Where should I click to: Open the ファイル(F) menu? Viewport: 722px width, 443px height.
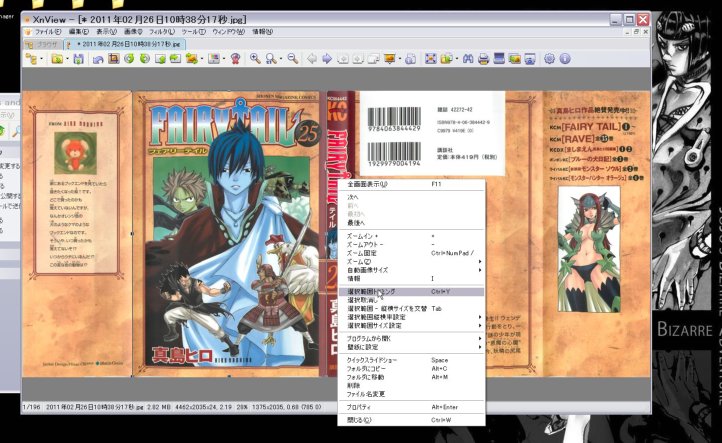[48, 32]
